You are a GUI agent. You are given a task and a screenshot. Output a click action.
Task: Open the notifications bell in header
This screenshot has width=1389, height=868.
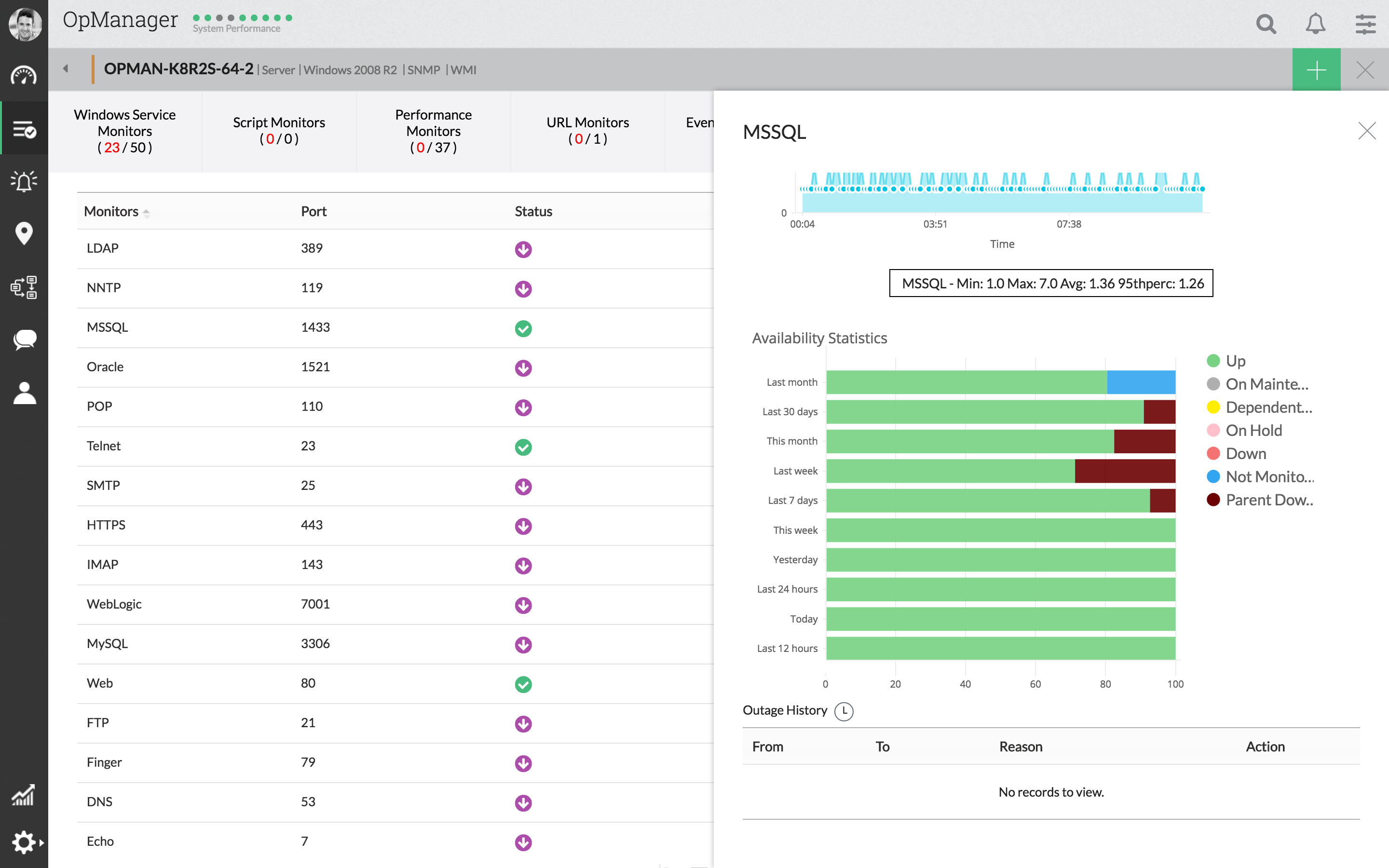(1315, 24)
